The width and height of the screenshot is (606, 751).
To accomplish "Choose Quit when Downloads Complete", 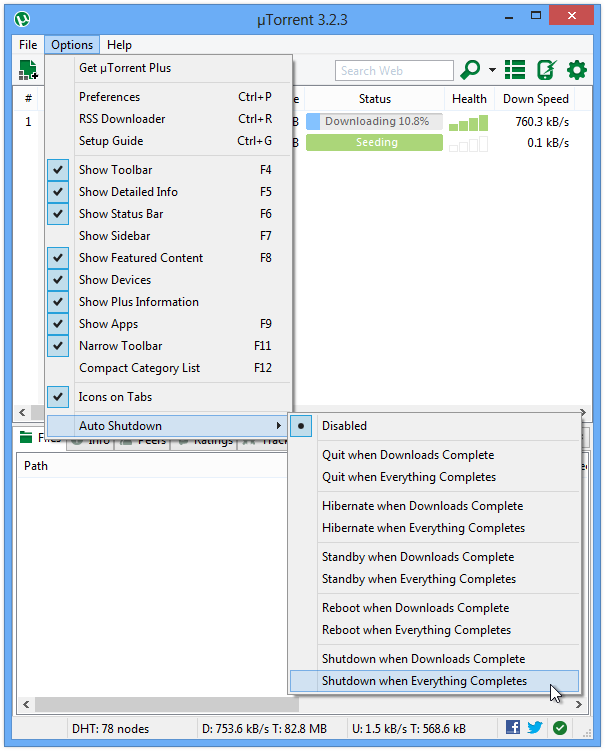I will 434,455.
